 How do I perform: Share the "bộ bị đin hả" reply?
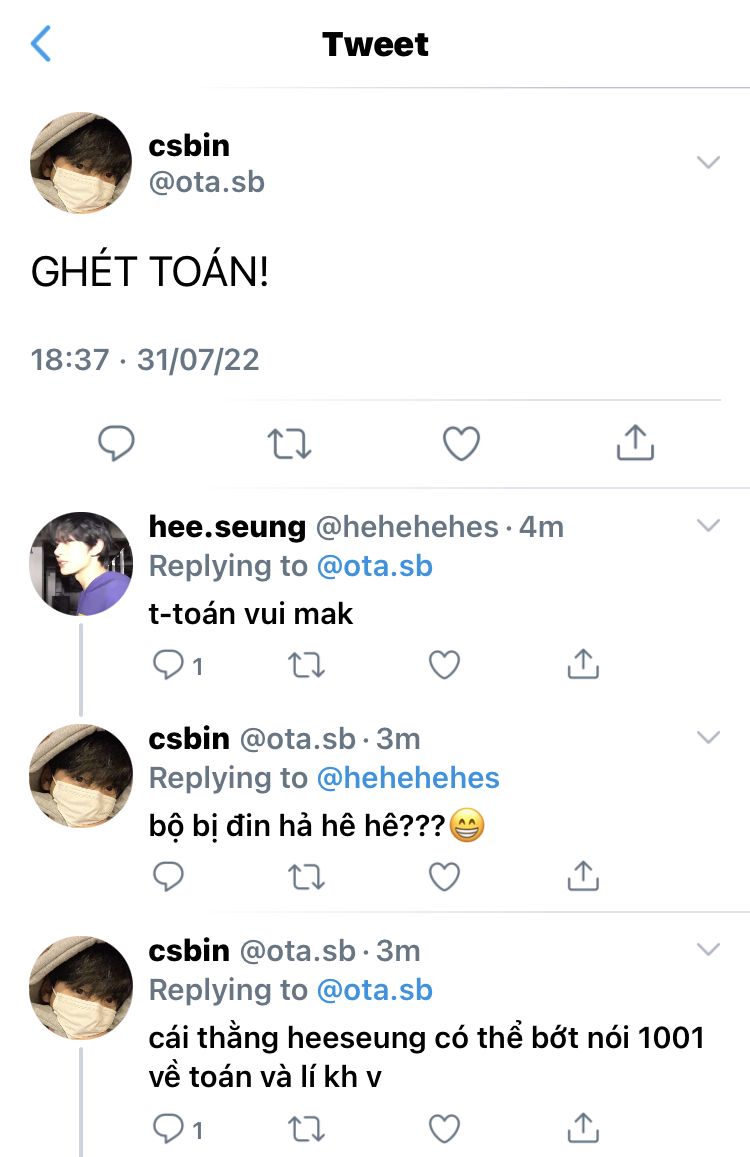tap(582, 877)
